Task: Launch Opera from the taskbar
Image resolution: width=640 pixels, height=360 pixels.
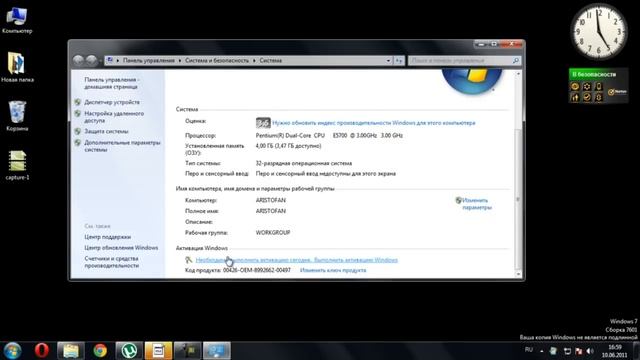Action: coord(41,351)
